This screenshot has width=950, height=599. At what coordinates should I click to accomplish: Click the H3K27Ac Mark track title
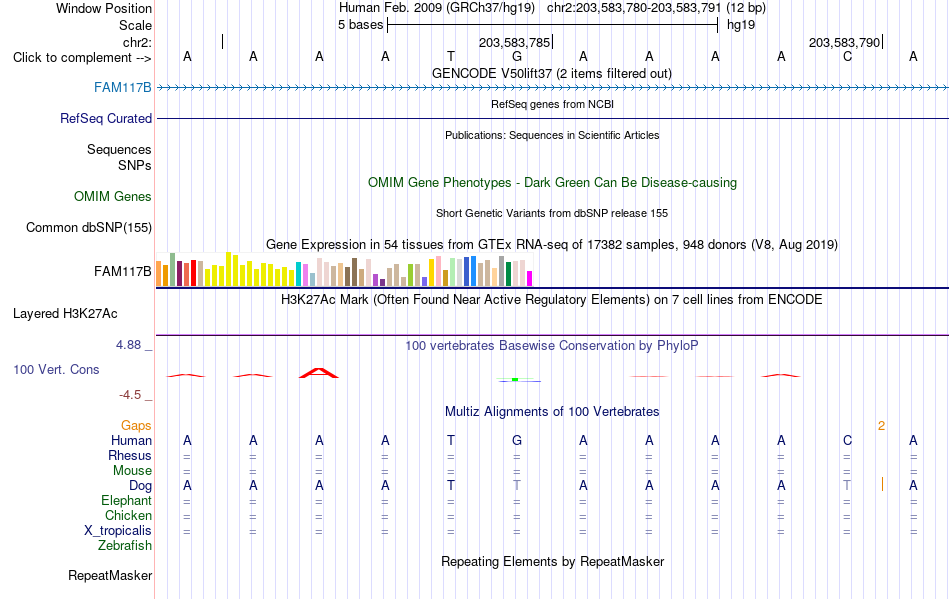point(552,299)
